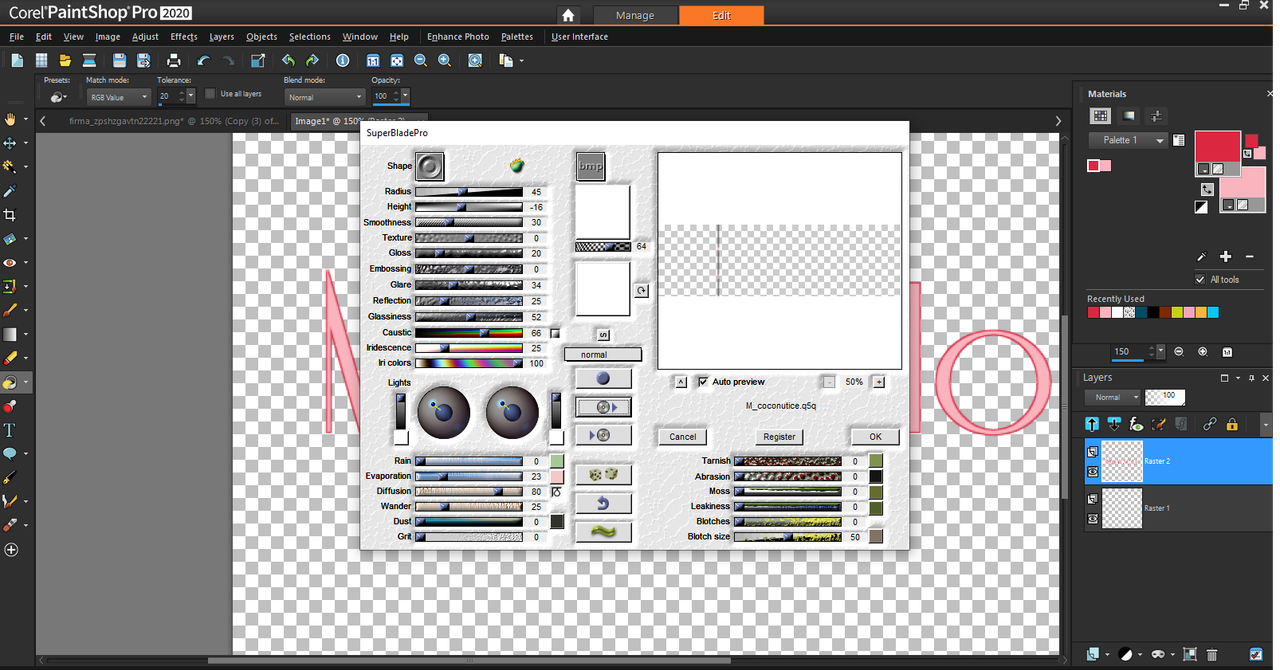
Task: Click the Print icon in main toolbar
Action: pos(174,61)
